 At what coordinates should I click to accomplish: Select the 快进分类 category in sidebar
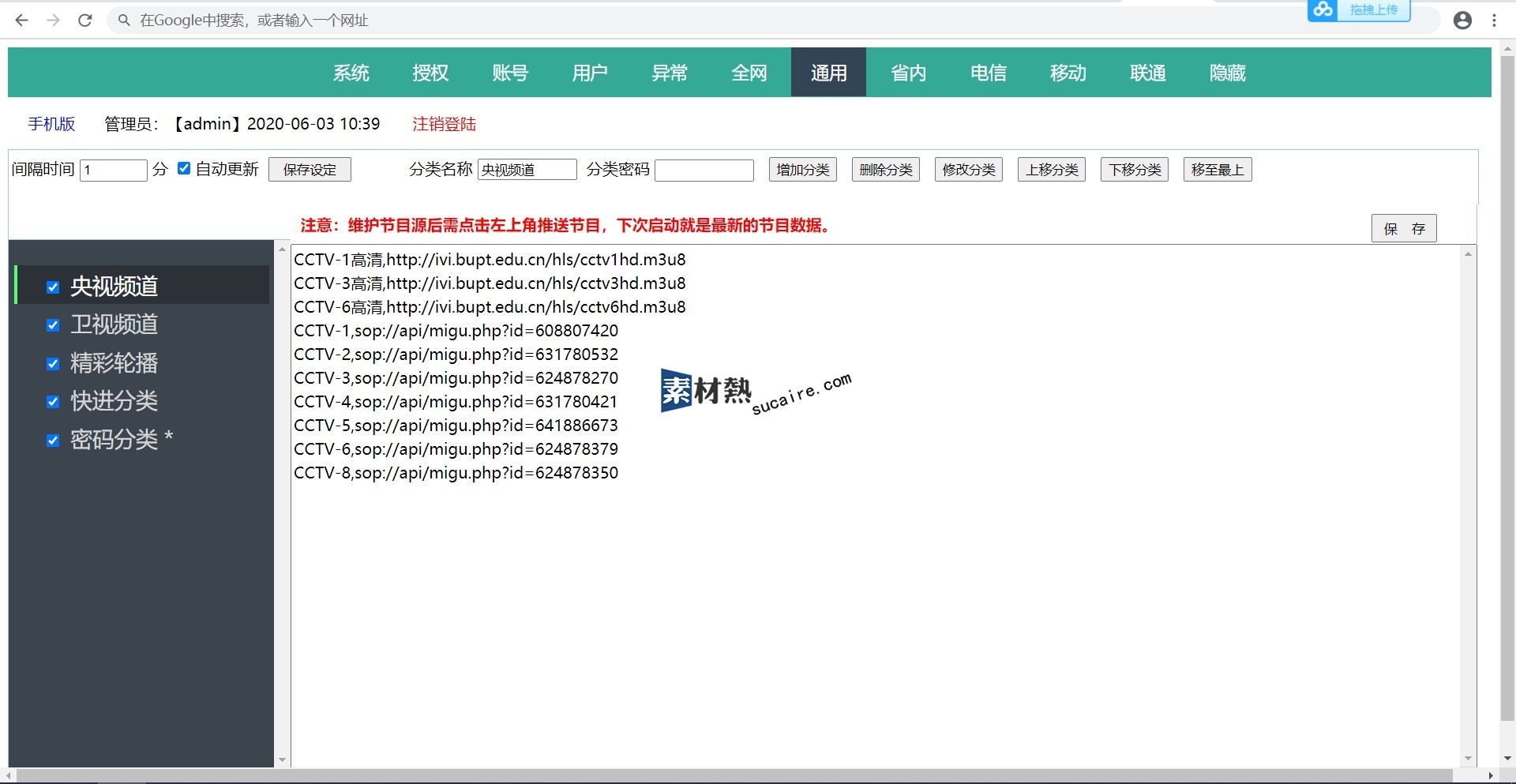114,400
